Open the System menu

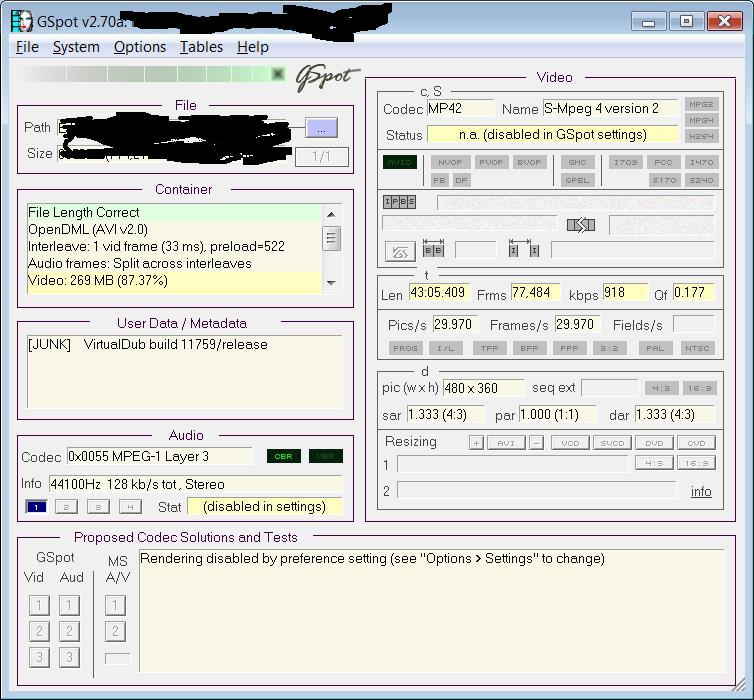[76, 47]
